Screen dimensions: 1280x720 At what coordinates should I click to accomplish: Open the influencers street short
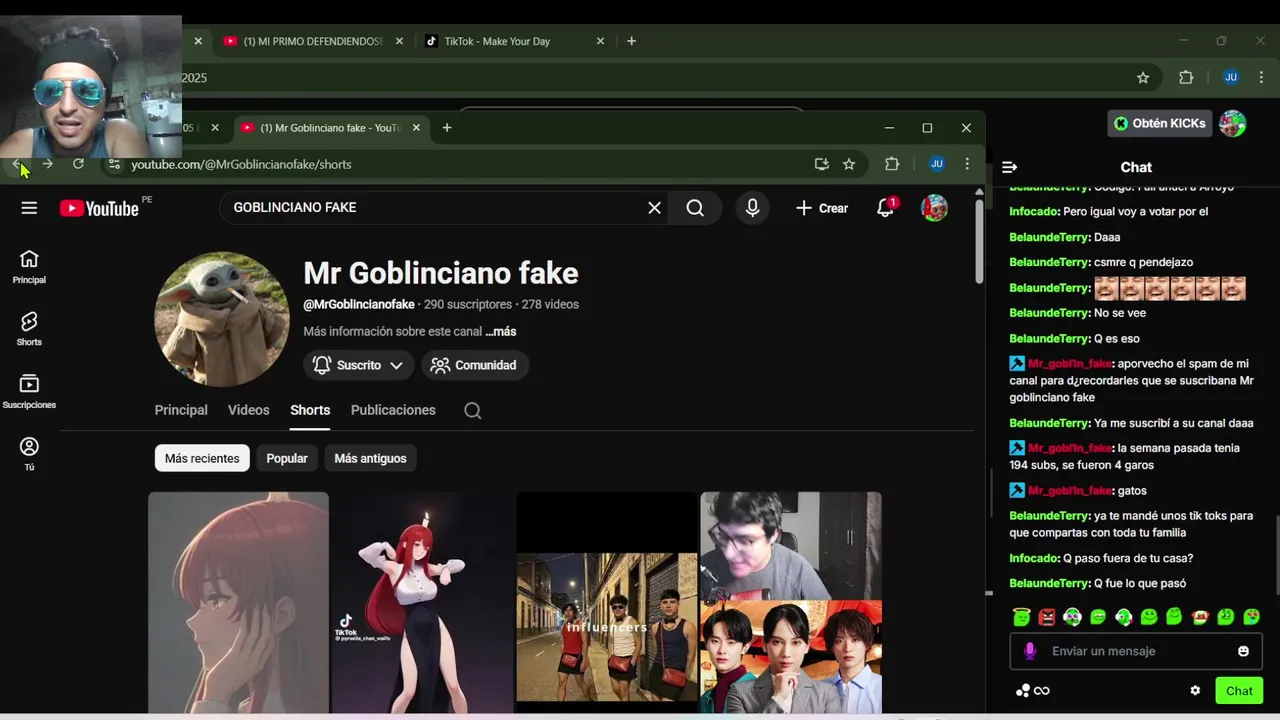pos(607,602)
